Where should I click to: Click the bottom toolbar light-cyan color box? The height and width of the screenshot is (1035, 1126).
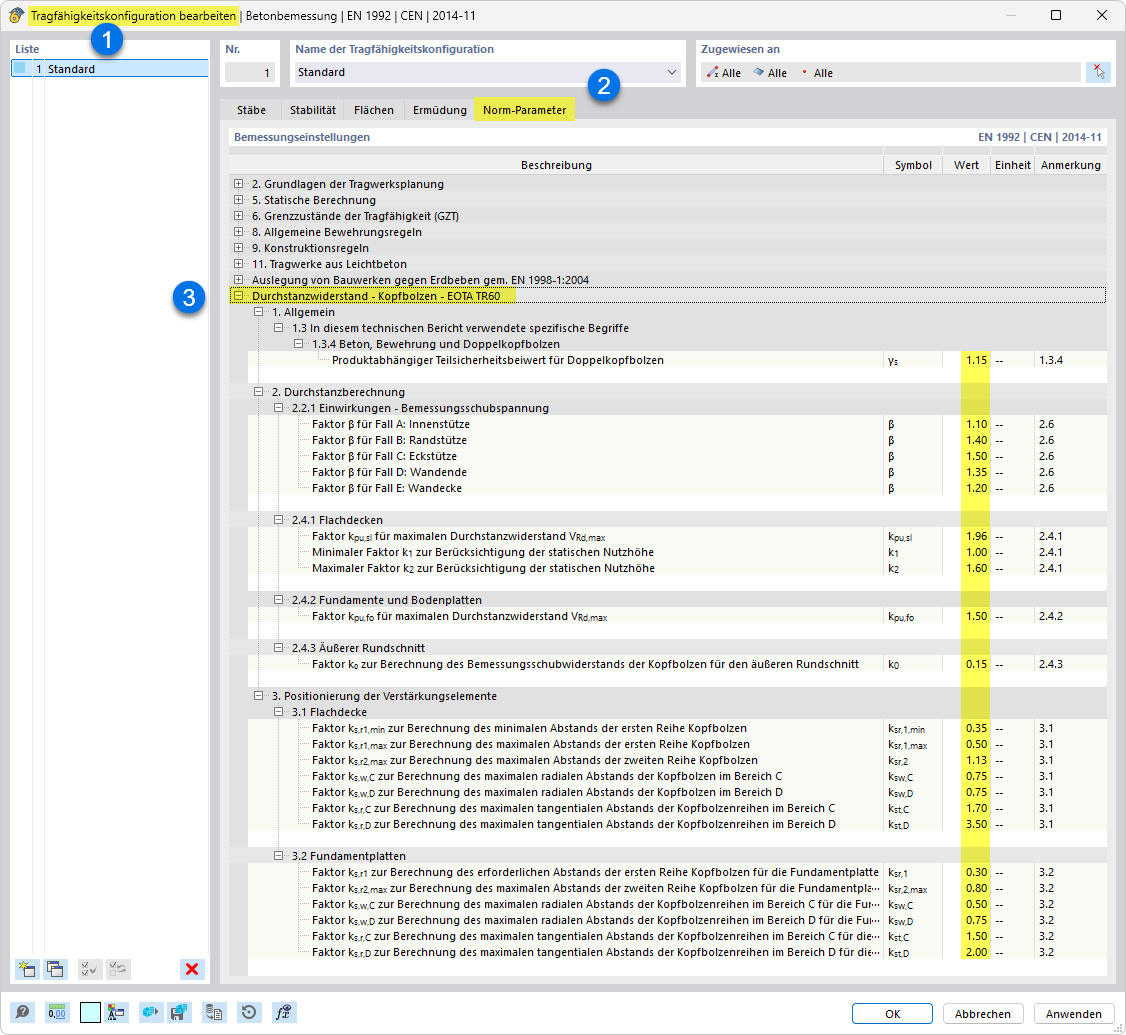[90, 1013]
